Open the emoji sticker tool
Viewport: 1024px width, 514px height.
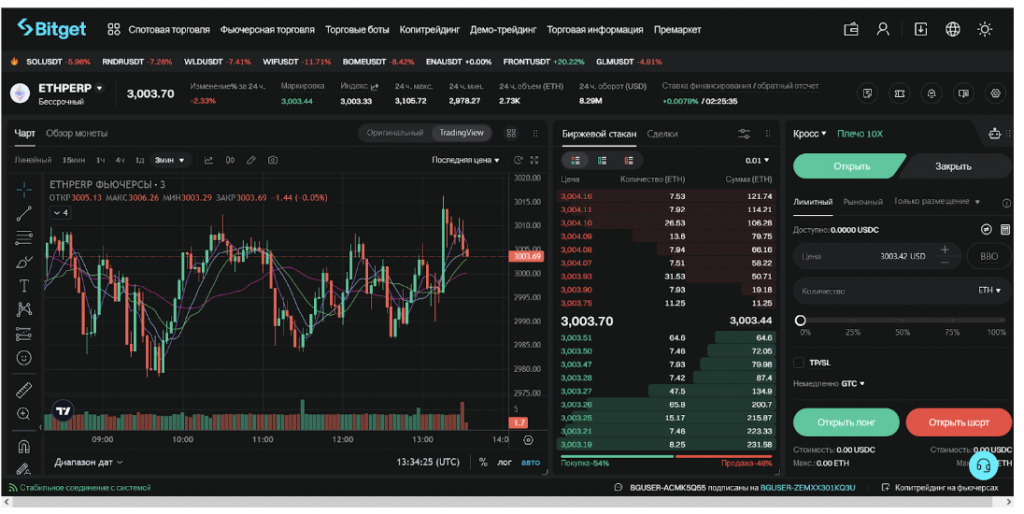[x=24, y=357]
